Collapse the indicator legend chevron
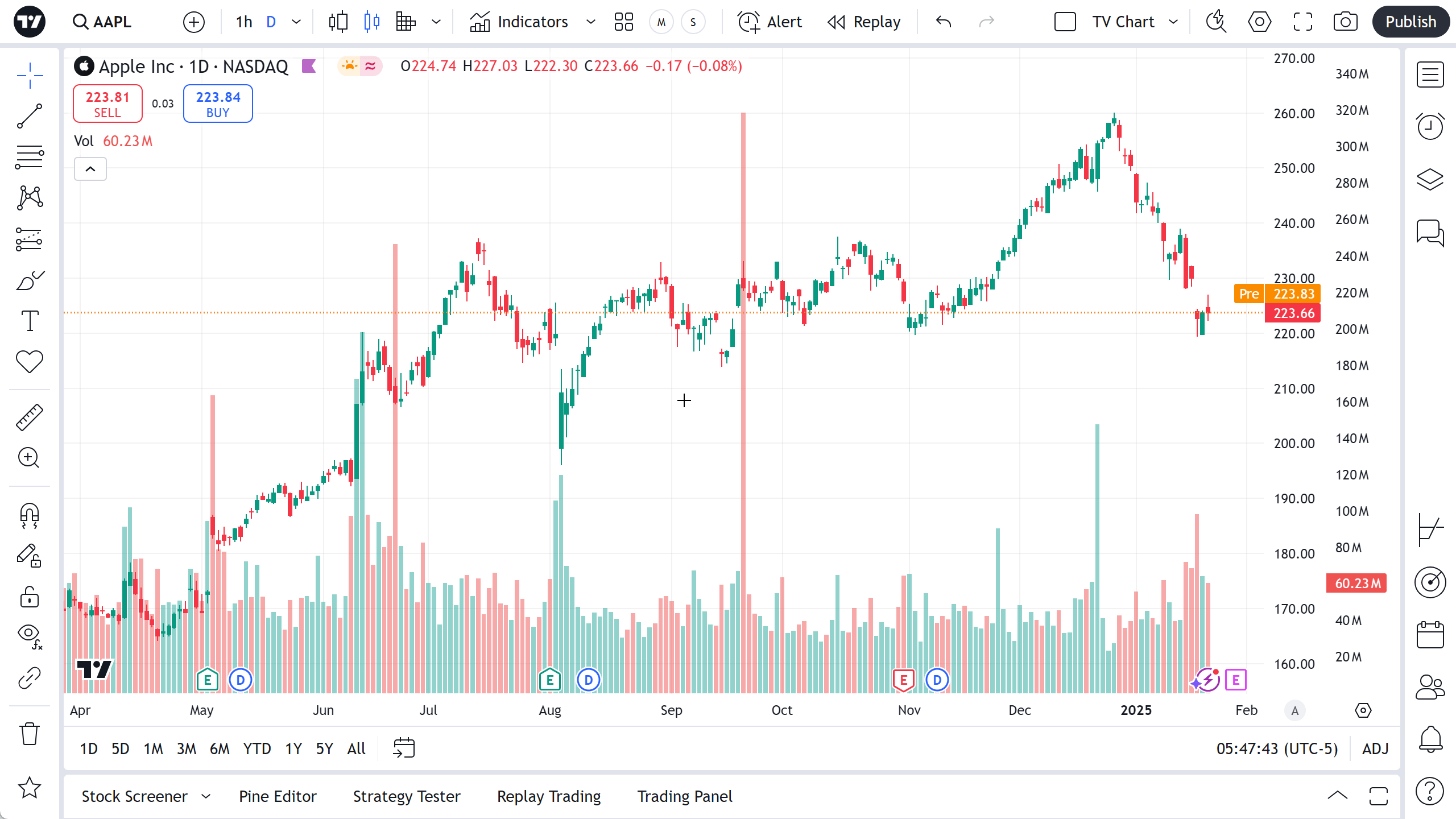1456x819 pixels. pyautogui.click(x=90, y=169)
